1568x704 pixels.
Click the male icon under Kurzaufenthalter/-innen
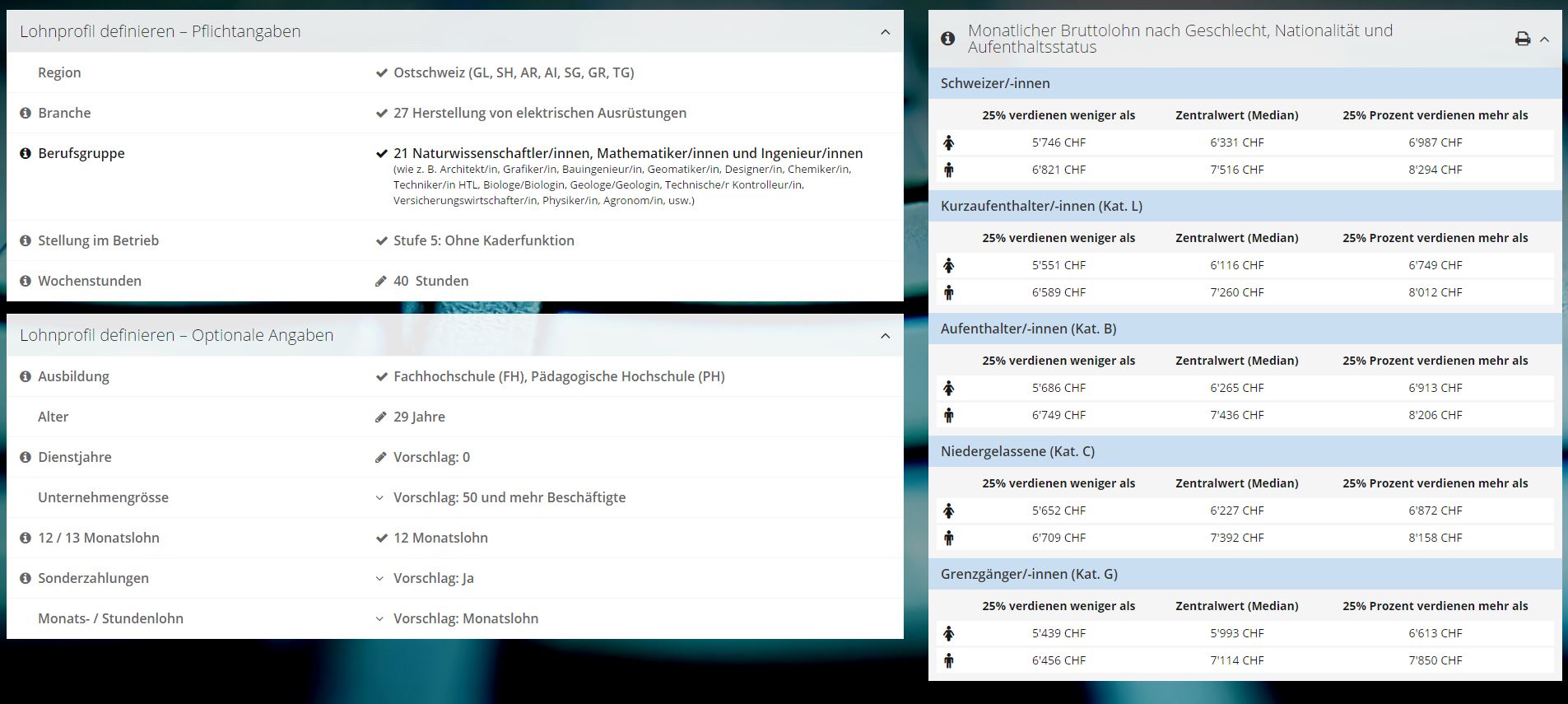pos(949,292)
